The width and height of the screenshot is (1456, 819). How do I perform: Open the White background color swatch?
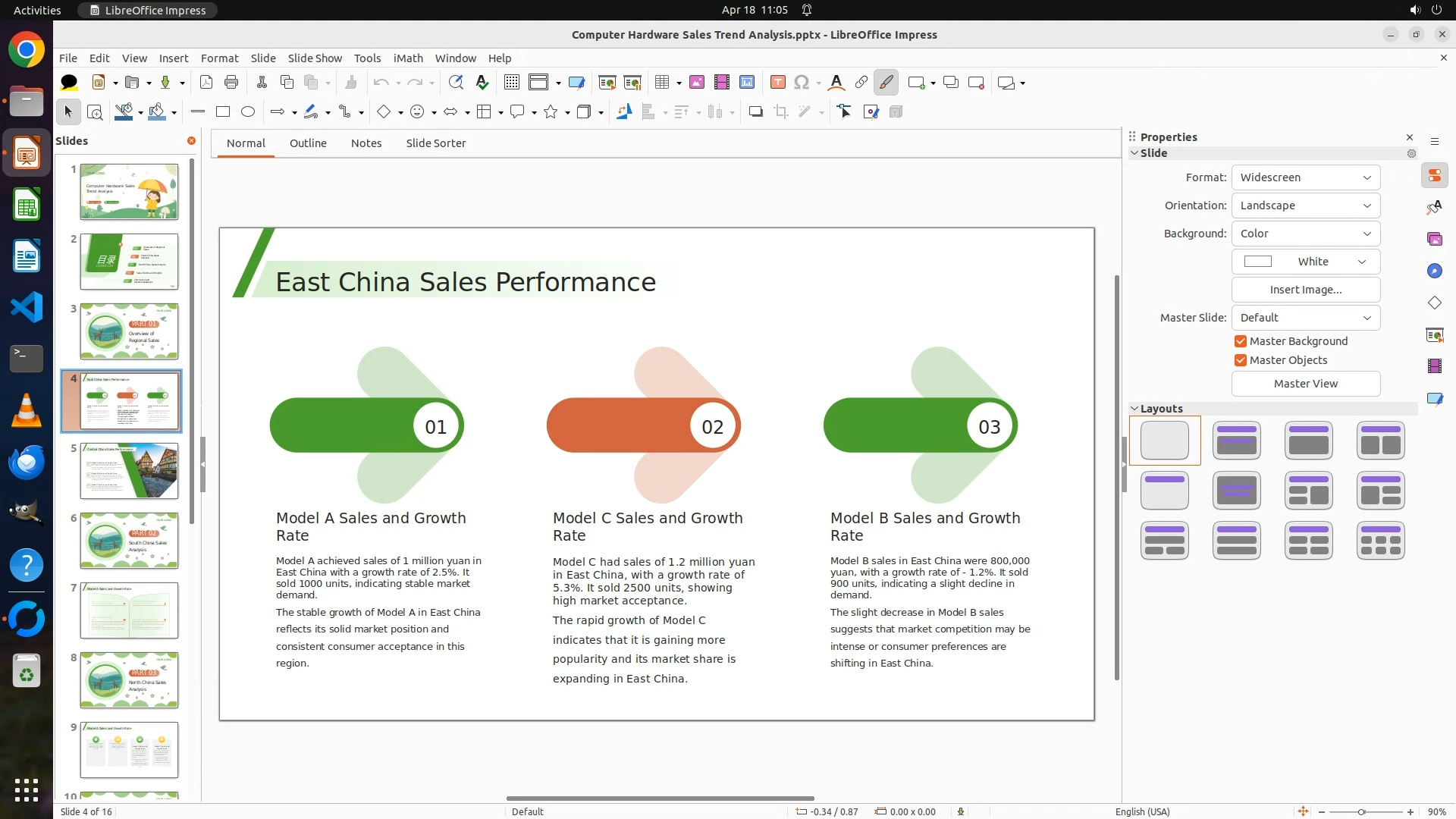tap(1305, 262)
